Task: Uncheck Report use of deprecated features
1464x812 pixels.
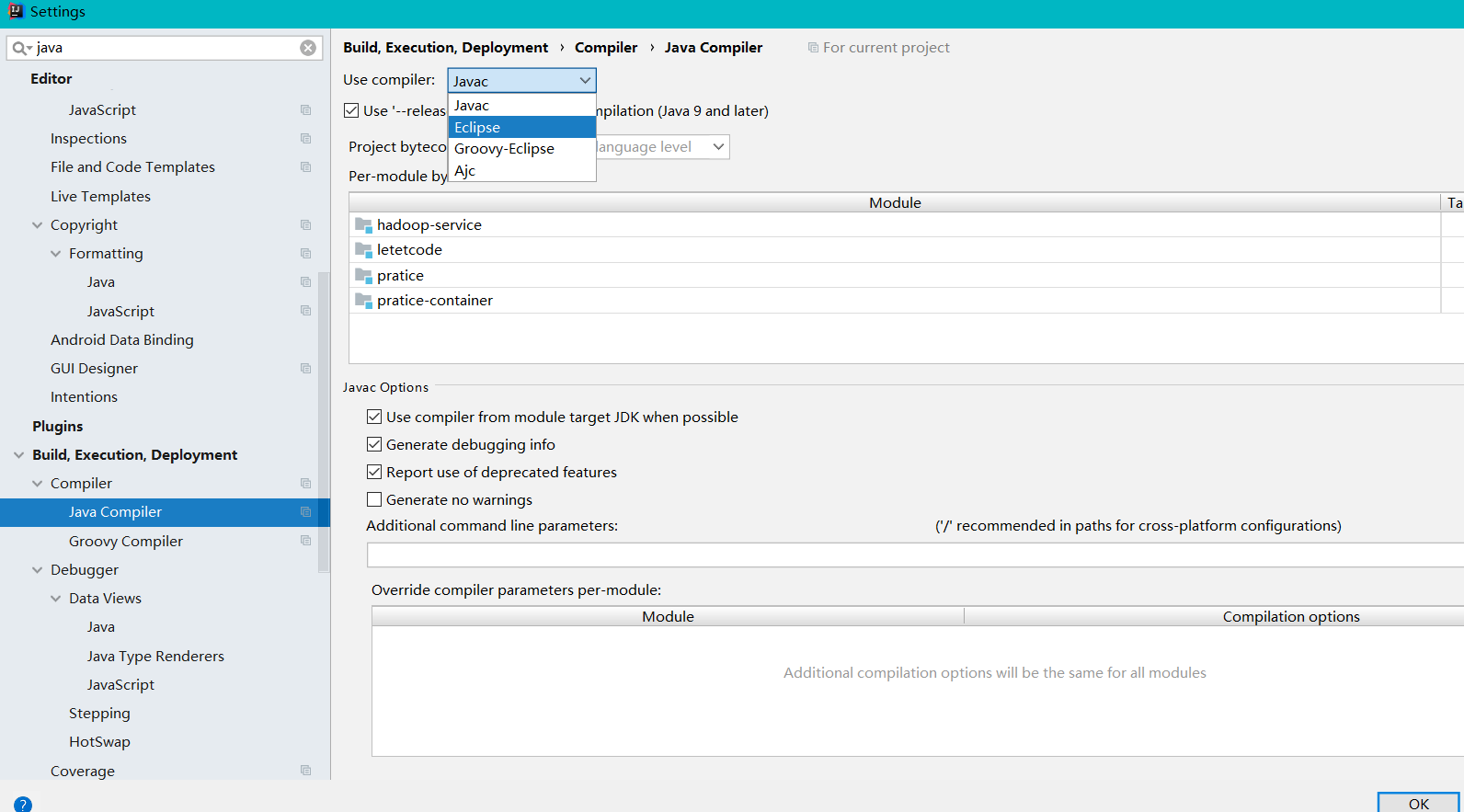Action: tap(374, 472)
